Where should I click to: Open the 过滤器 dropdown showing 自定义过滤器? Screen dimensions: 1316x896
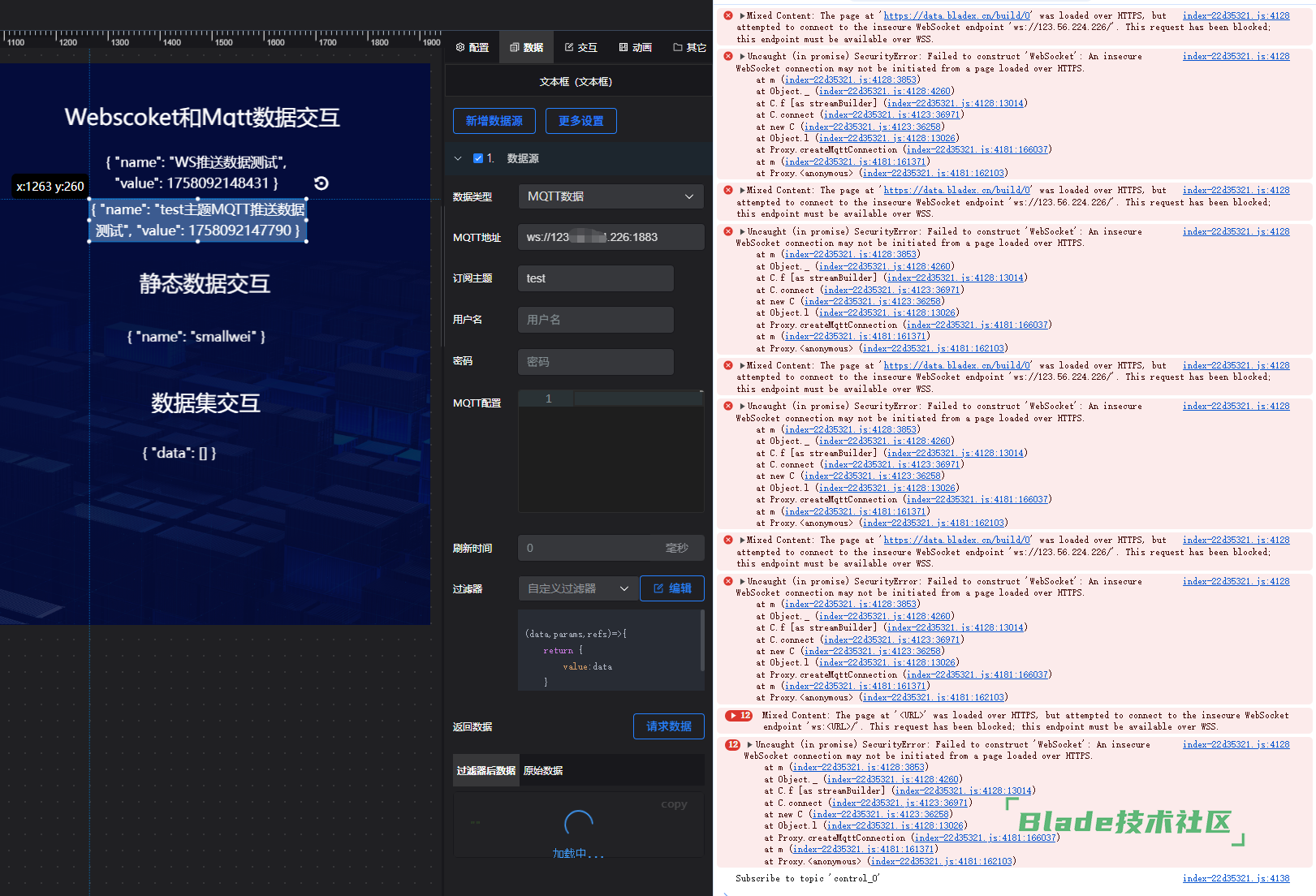coord(577,588)
